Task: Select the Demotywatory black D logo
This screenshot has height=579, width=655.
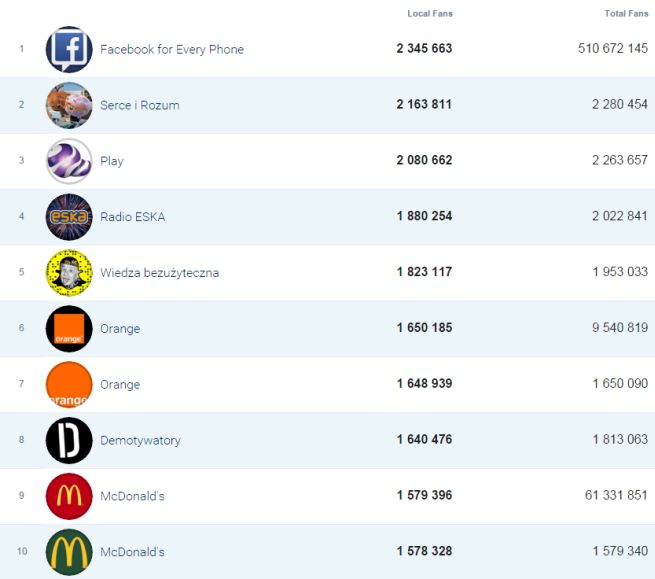Action: (x=69, y=440)
